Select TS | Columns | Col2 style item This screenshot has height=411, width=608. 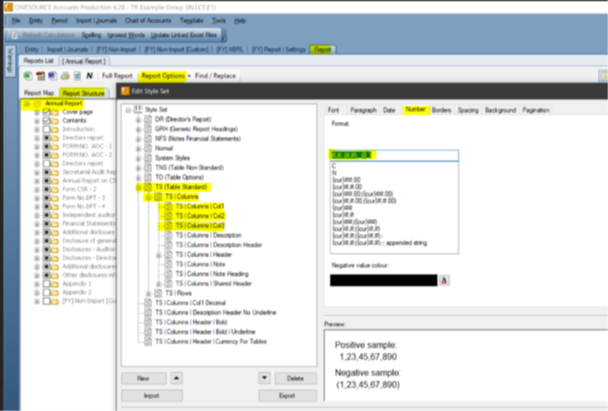[x=199, y=215]
